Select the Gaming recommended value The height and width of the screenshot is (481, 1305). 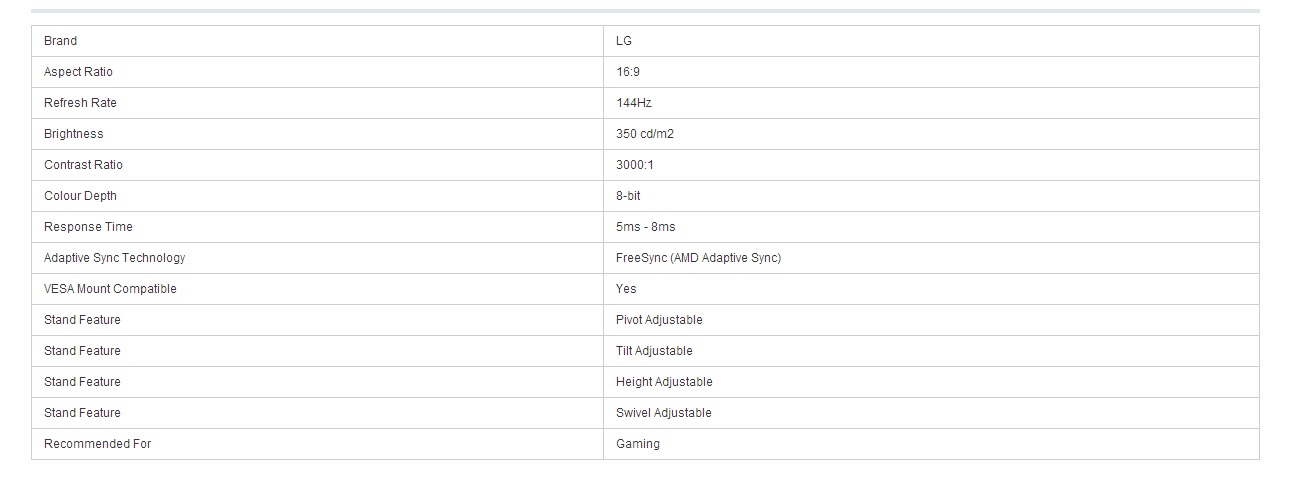pyautogui.click(x=638, y=444)
